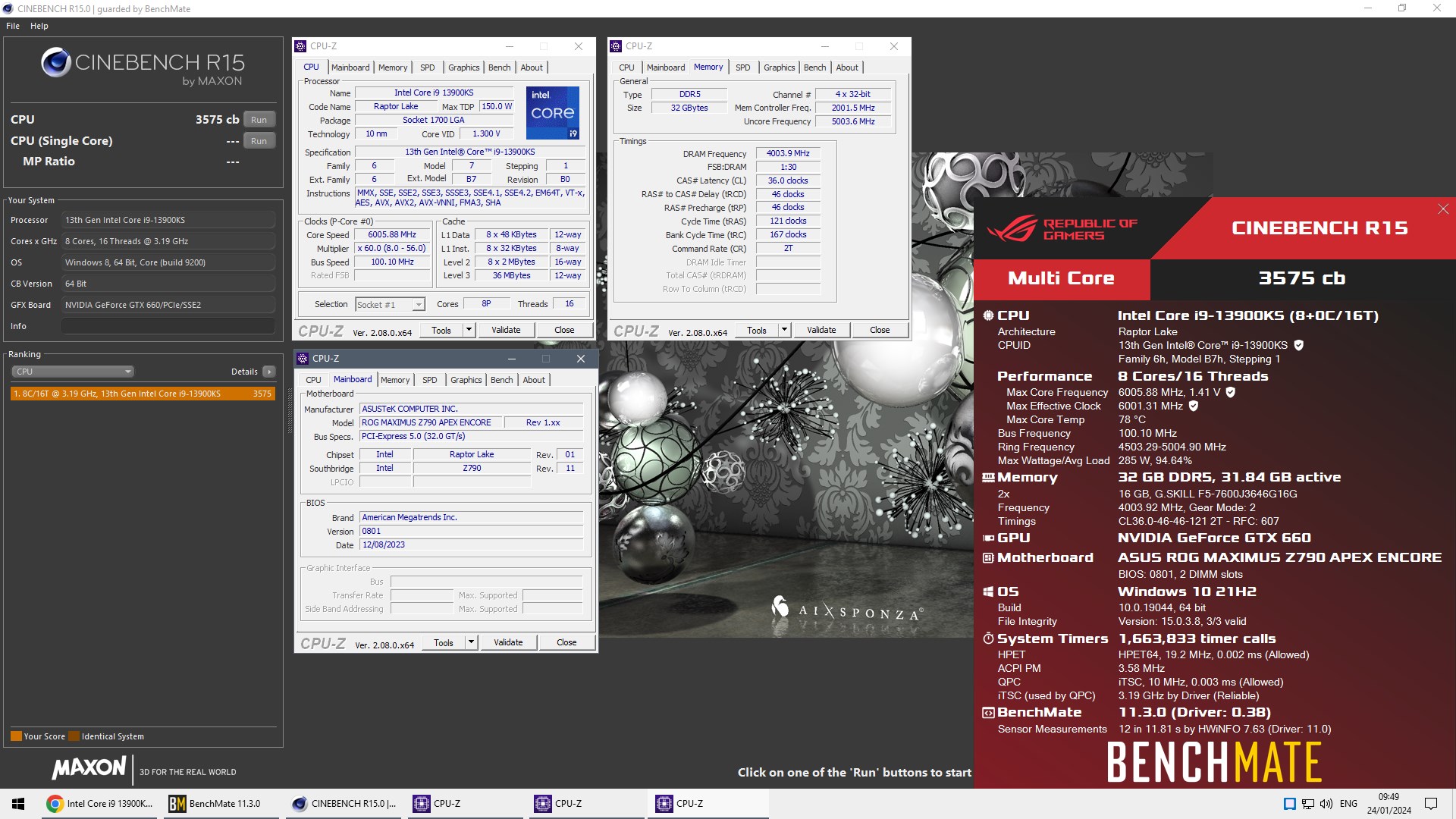The image size is (1456, 819).
Task: Open CPU tab in CPU-Z Memory window
Action: (x=626, y=67)
